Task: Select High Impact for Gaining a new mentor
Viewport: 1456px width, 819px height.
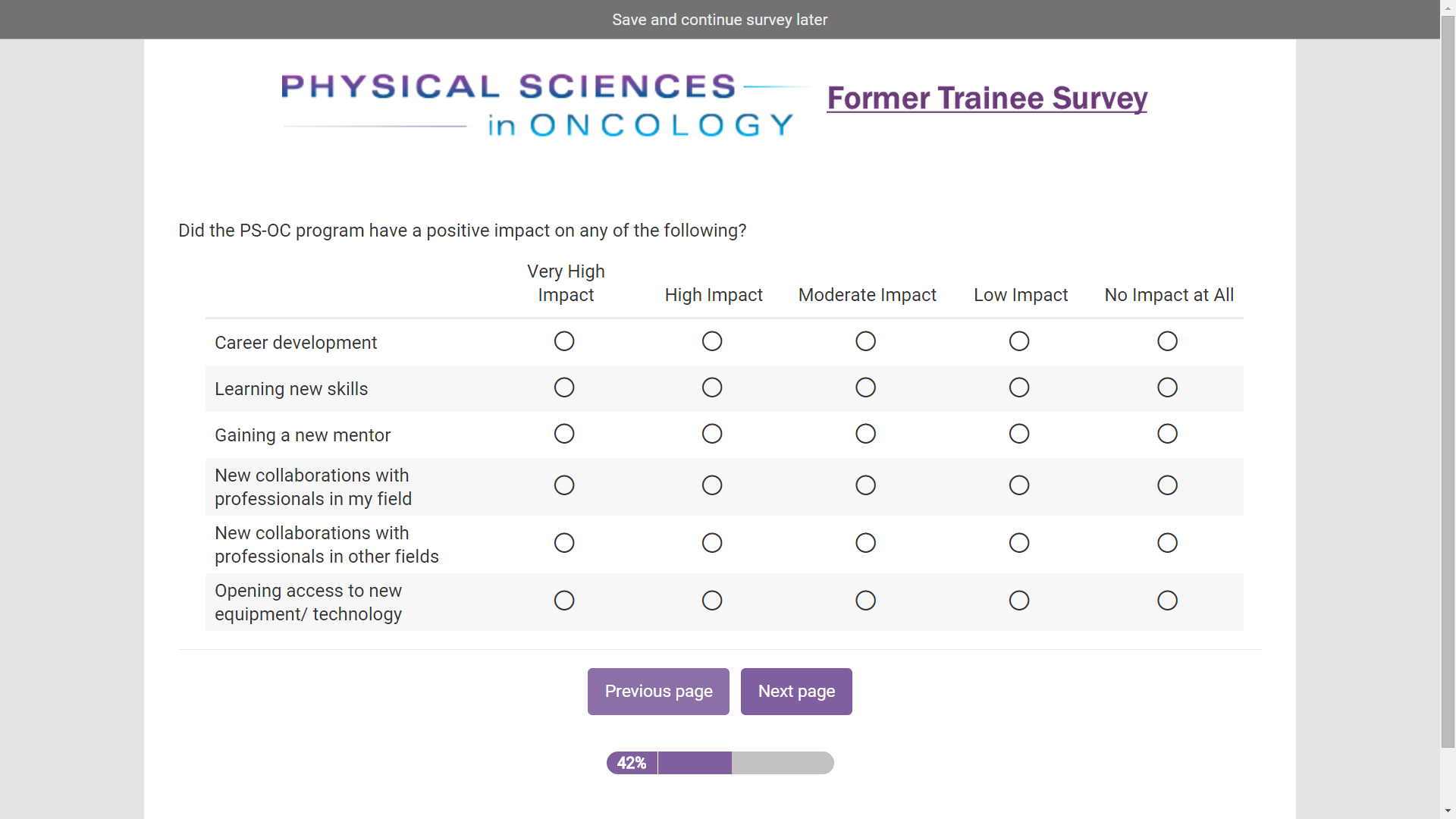Action: [712, 434]
